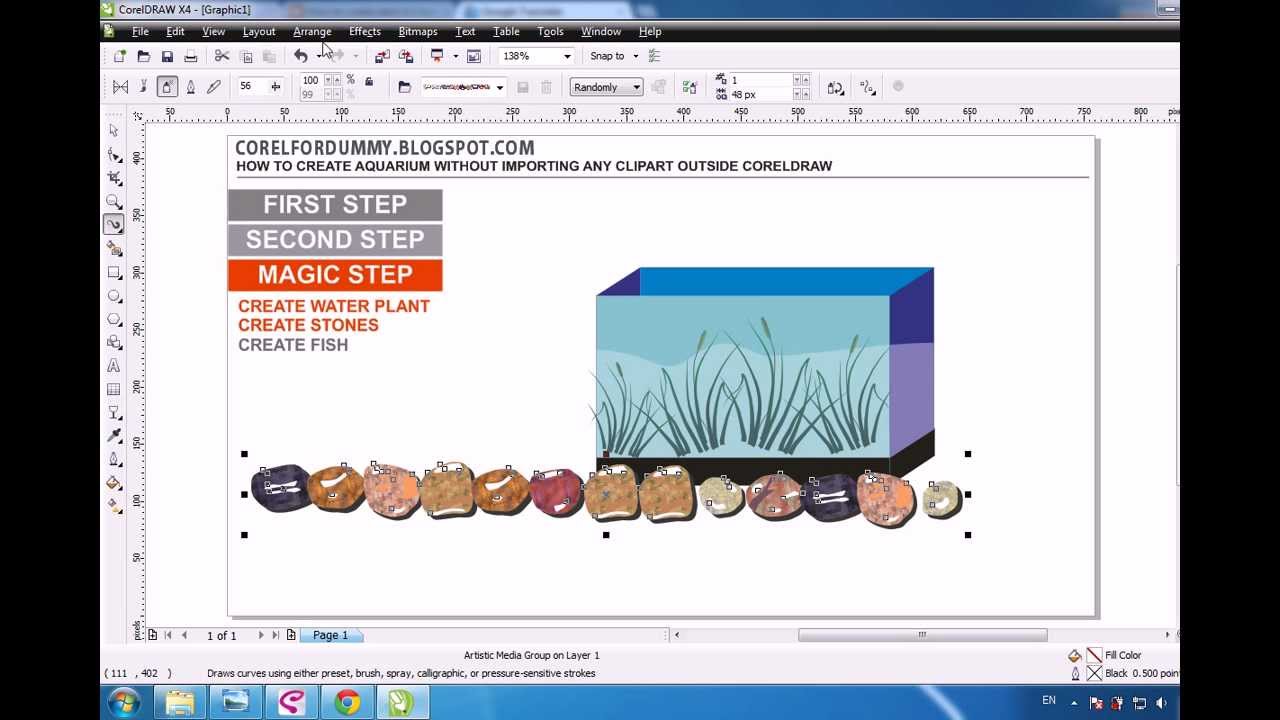This screenshot has width=1280, height=720.
Task: Open a file via folder icon
Action: (x=144, y=56)
